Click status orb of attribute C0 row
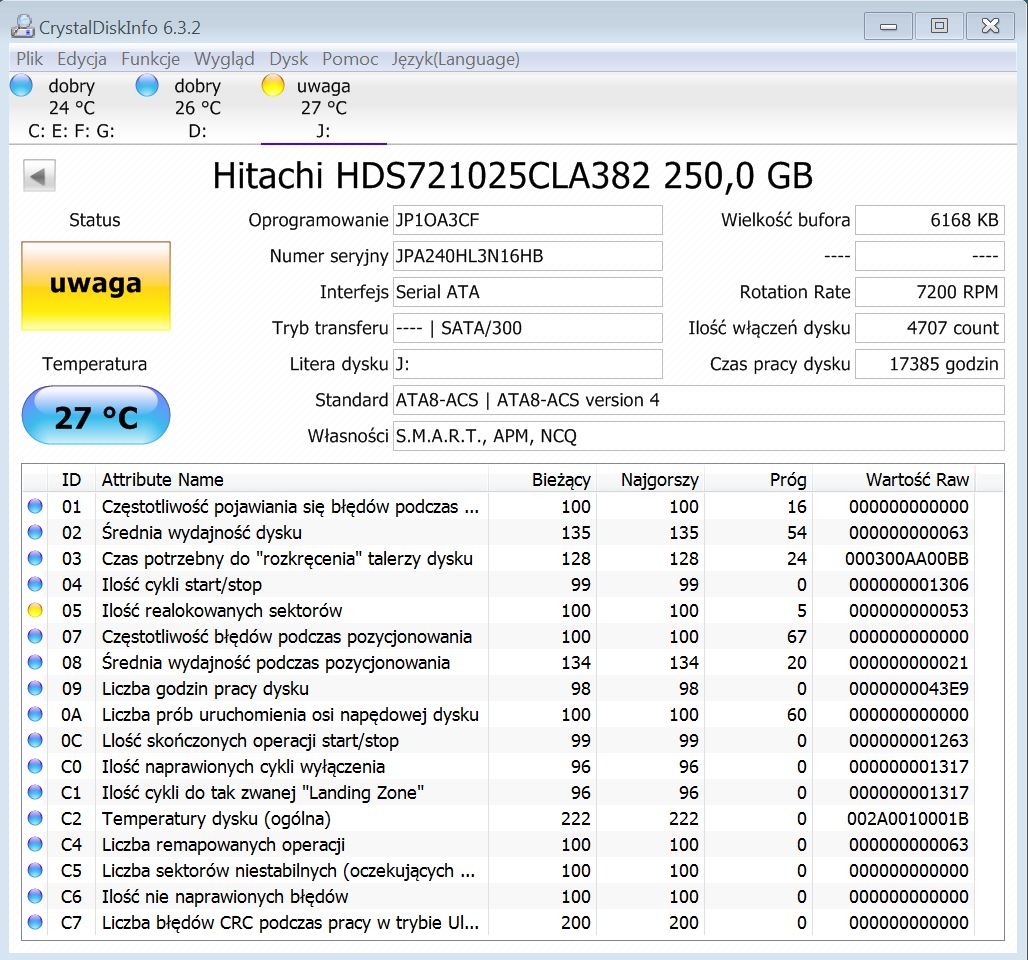 pos(35,767)
